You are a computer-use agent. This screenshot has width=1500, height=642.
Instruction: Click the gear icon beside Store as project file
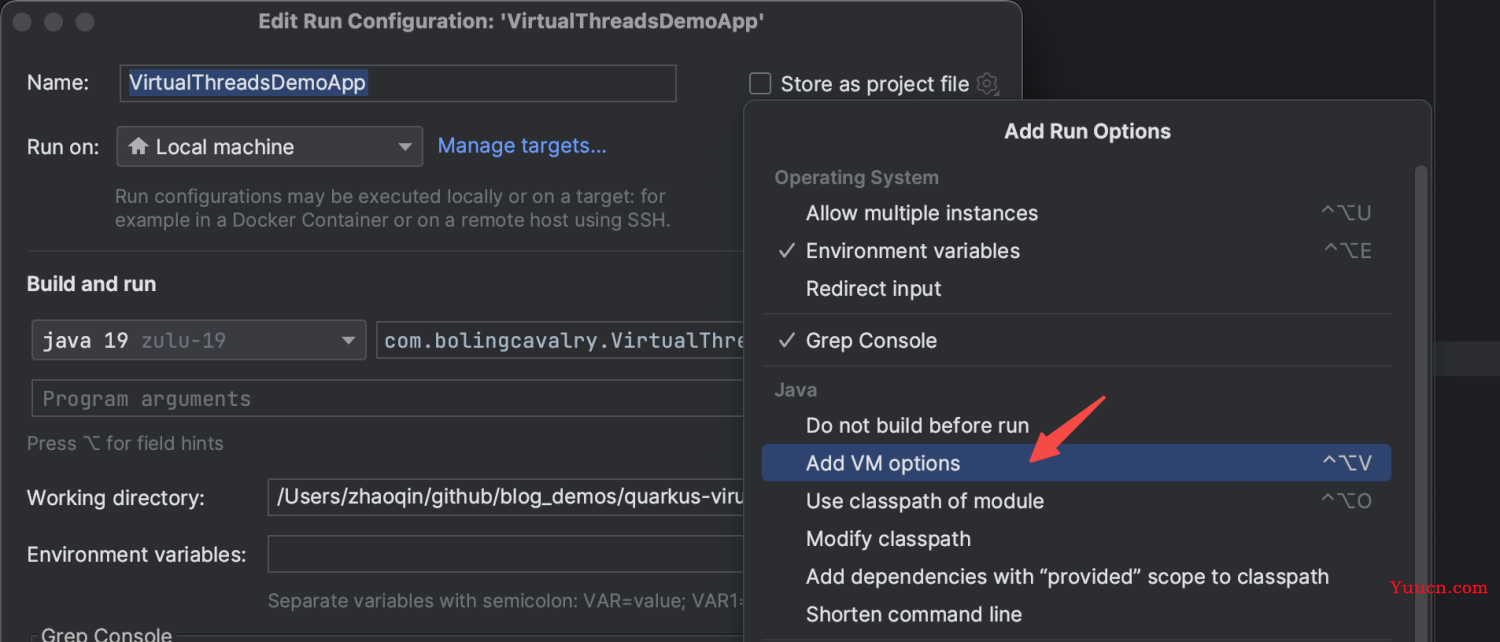point(987,84)
